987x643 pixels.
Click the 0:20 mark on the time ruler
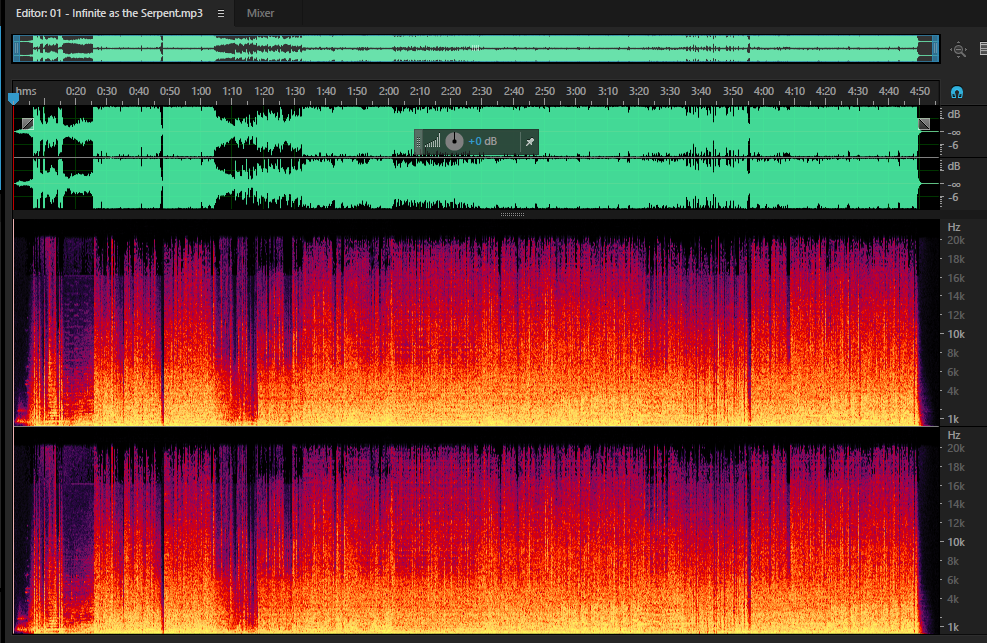pos(76,91)
